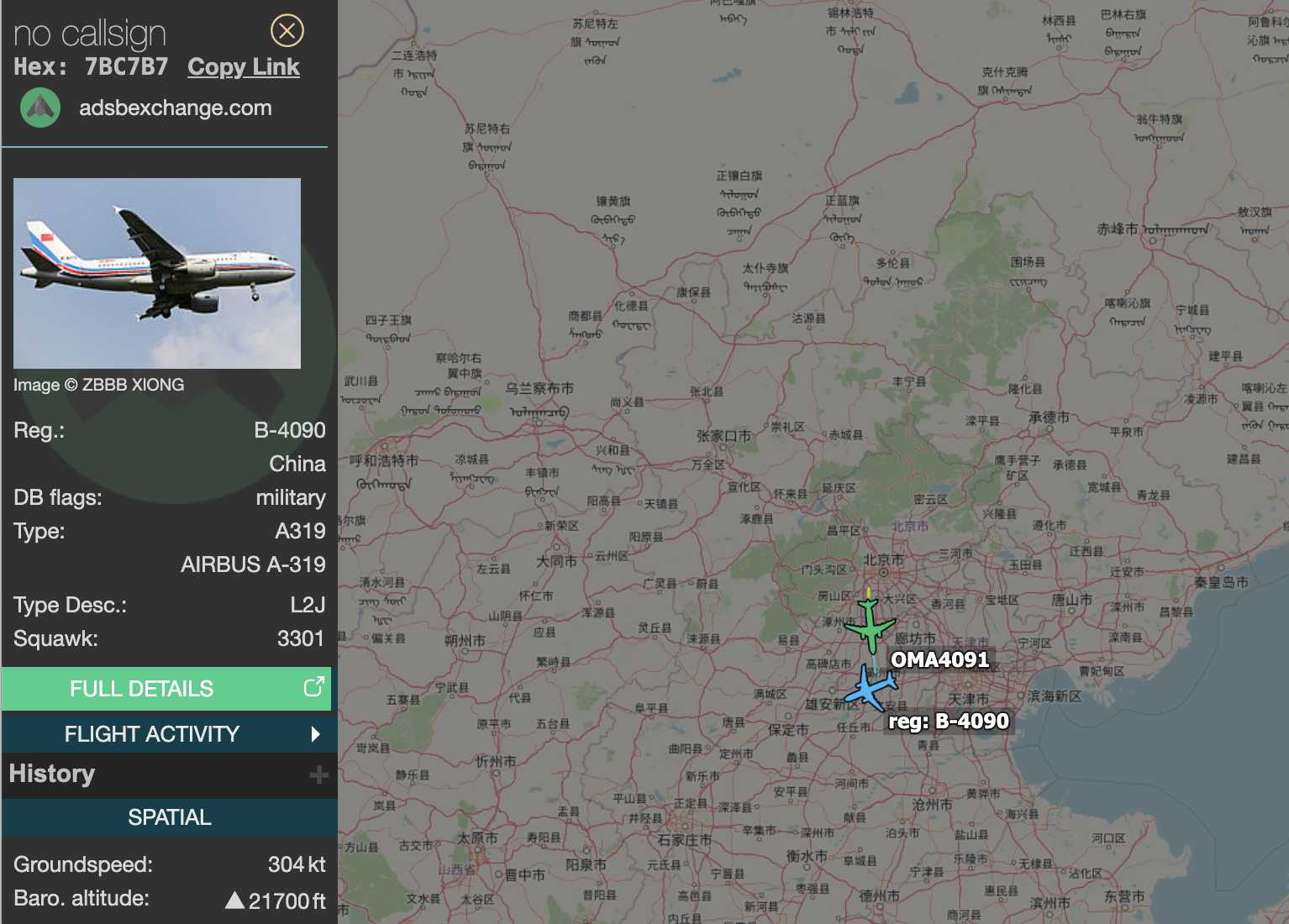This screenshot has width=1289, height=924.
Task: Open the adsbexchange.com link
Action: [x=176, y=108]
